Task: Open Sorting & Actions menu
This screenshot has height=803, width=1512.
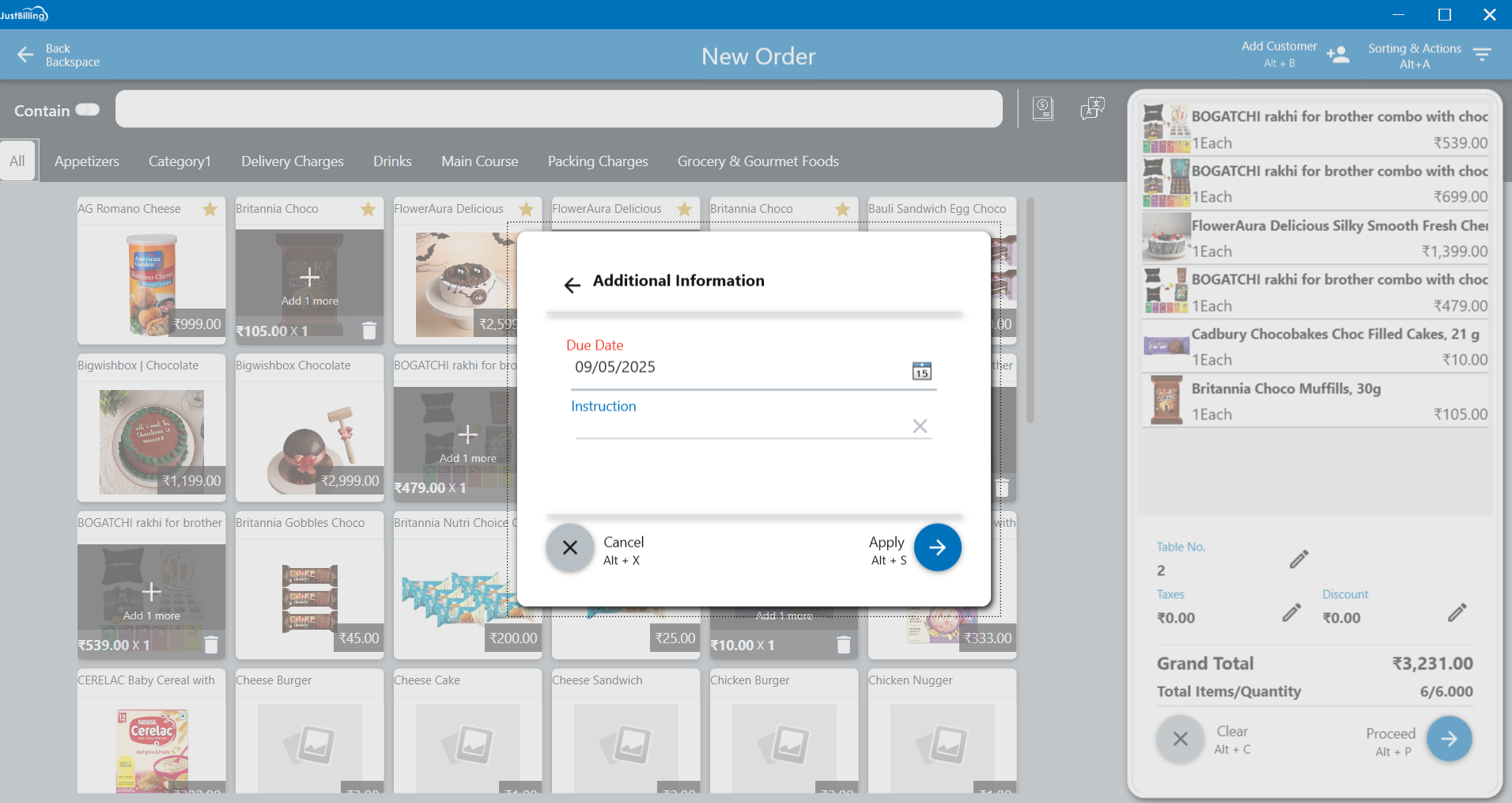Action: click(x=1481, y=55)
